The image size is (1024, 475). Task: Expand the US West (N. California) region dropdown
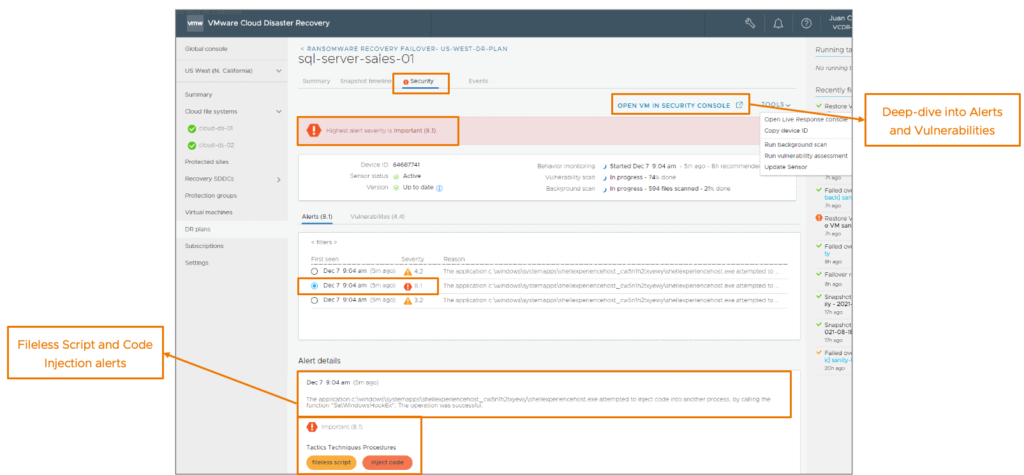(279, 71)
